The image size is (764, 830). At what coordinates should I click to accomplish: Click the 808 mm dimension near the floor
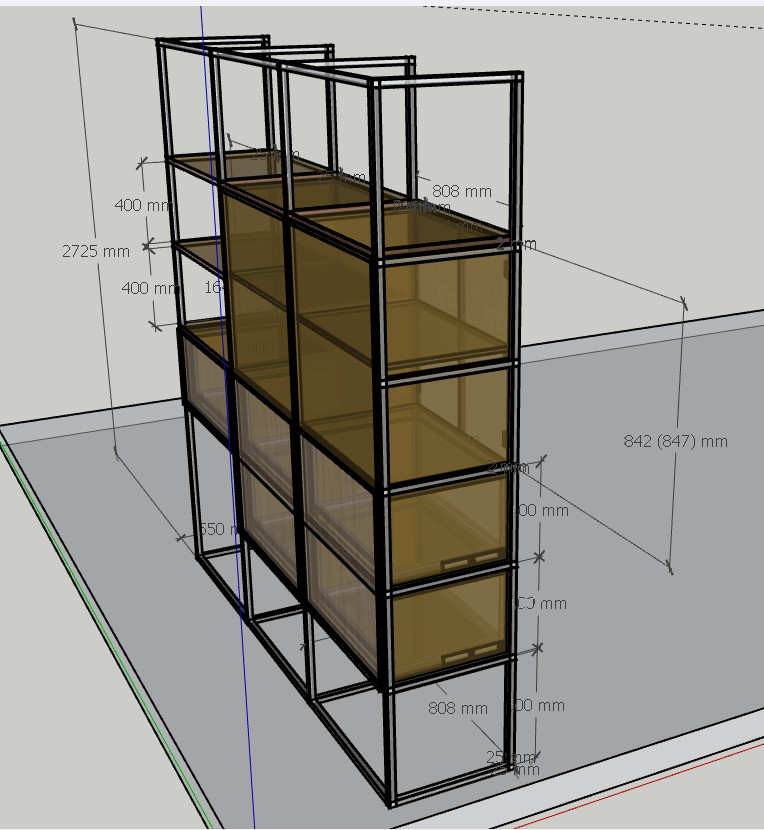click(458, 708)
